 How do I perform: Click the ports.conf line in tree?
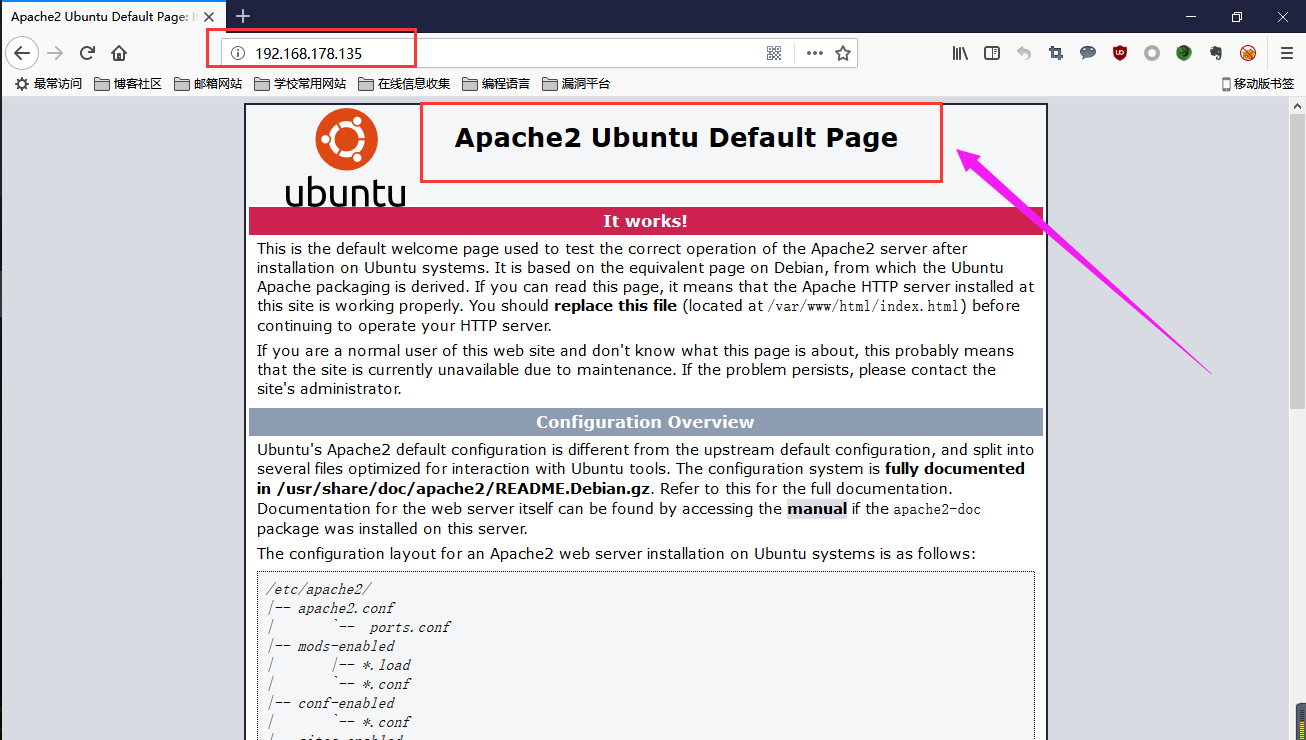coord(410,627)
